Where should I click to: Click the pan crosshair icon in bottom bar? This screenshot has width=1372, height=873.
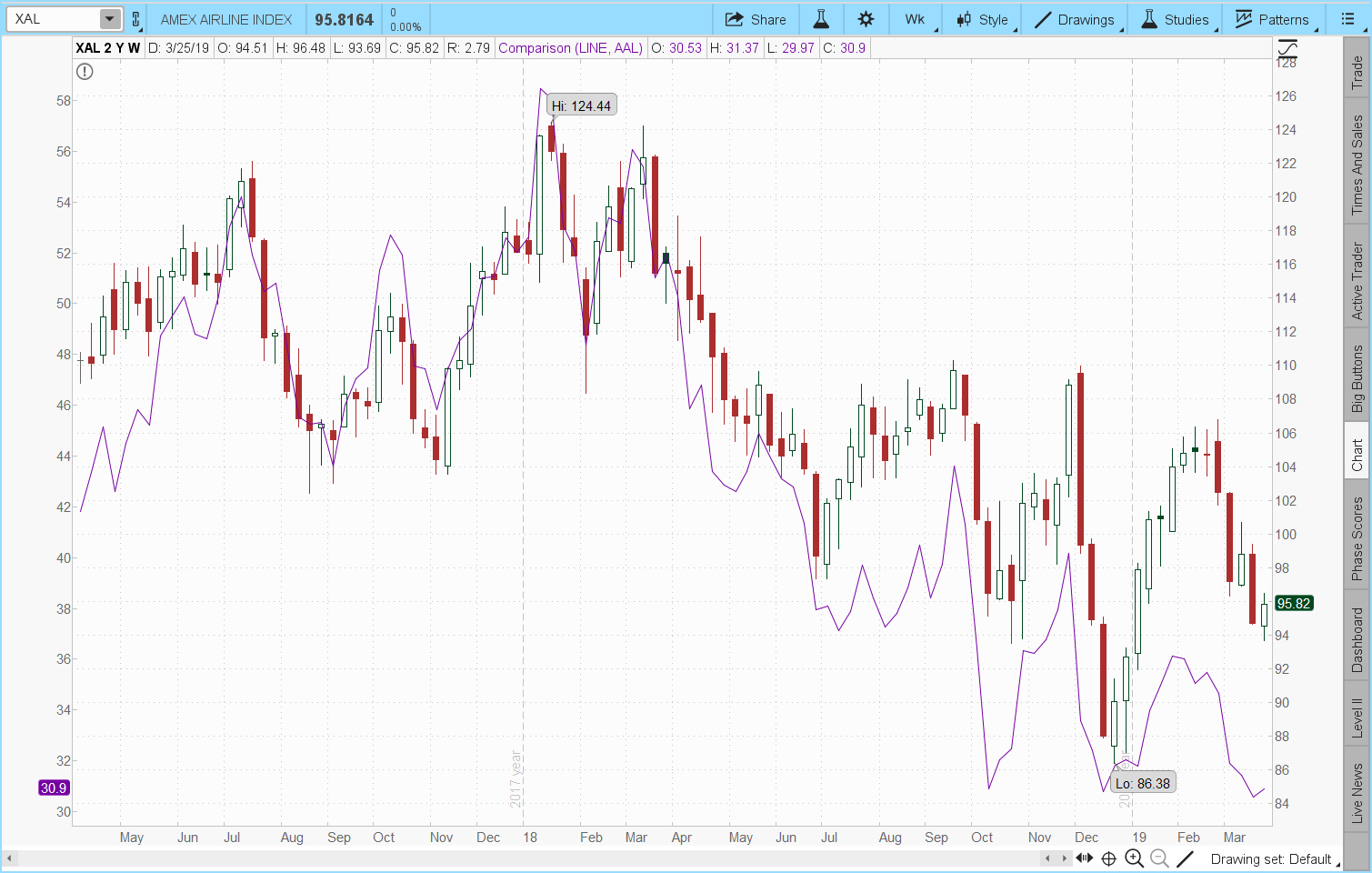[x=1108, y=858]
